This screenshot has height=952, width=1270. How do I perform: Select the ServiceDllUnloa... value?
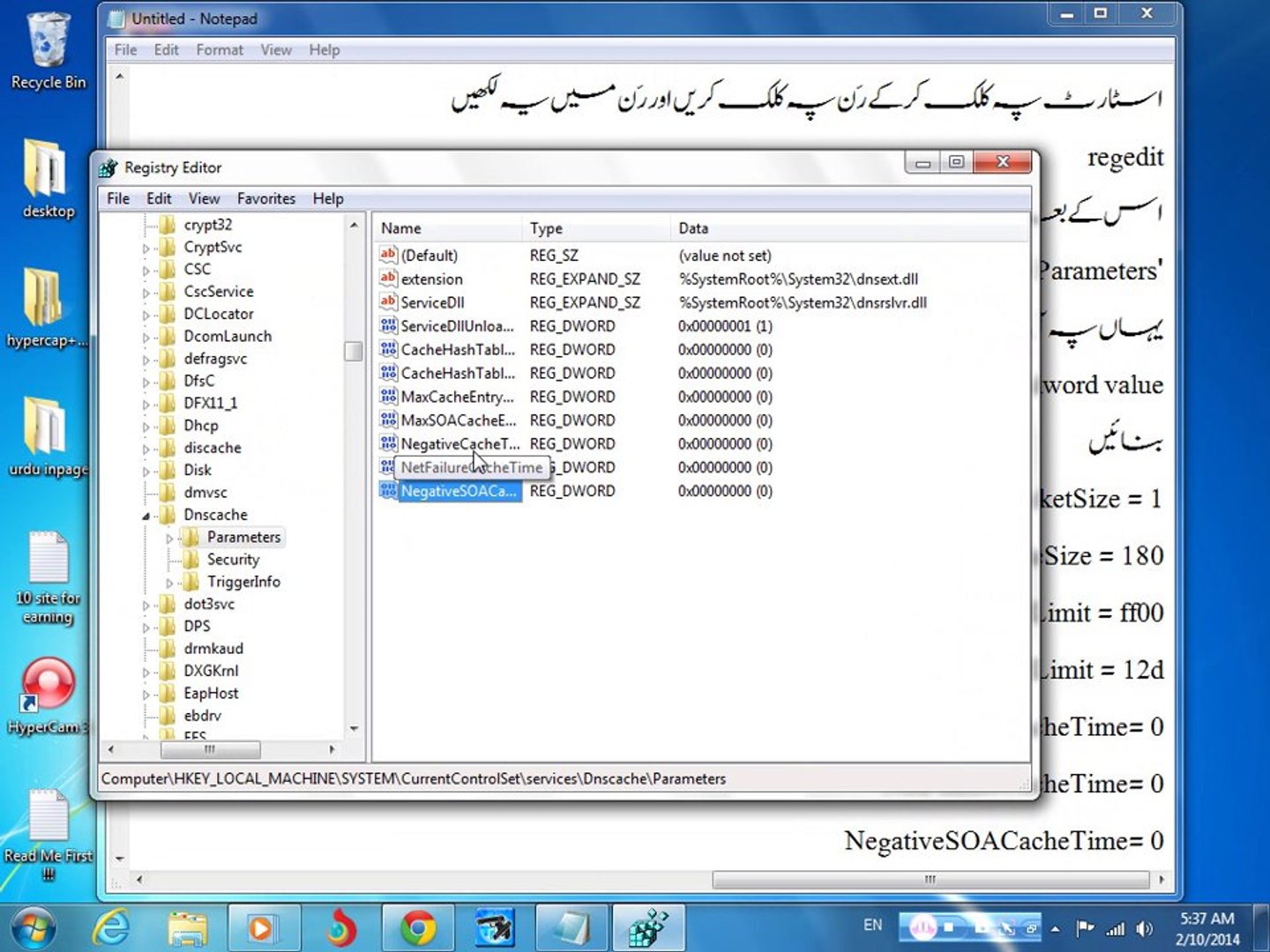pyautogui.click(x=457, y=326)
